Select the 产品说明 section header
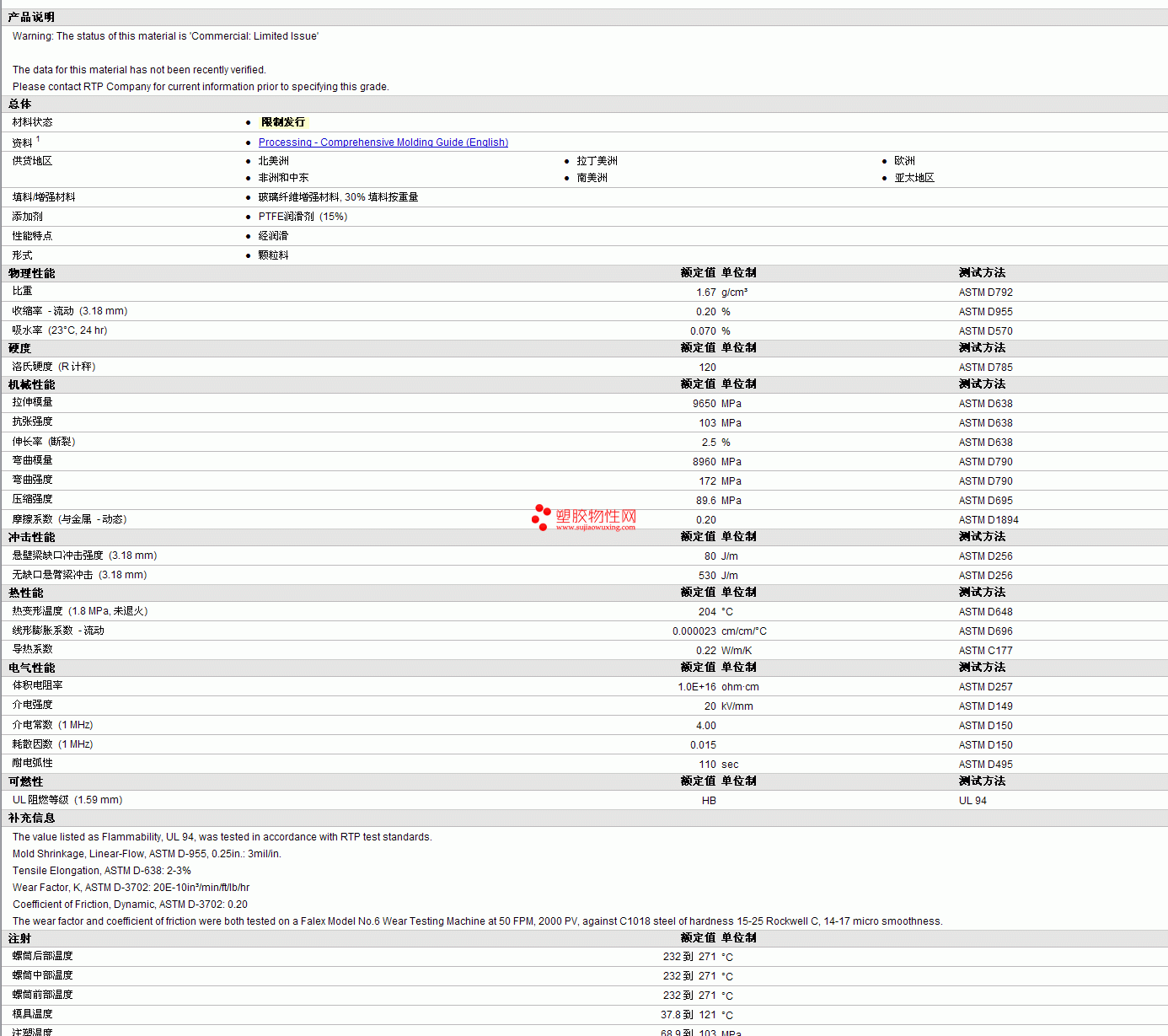 31,17
